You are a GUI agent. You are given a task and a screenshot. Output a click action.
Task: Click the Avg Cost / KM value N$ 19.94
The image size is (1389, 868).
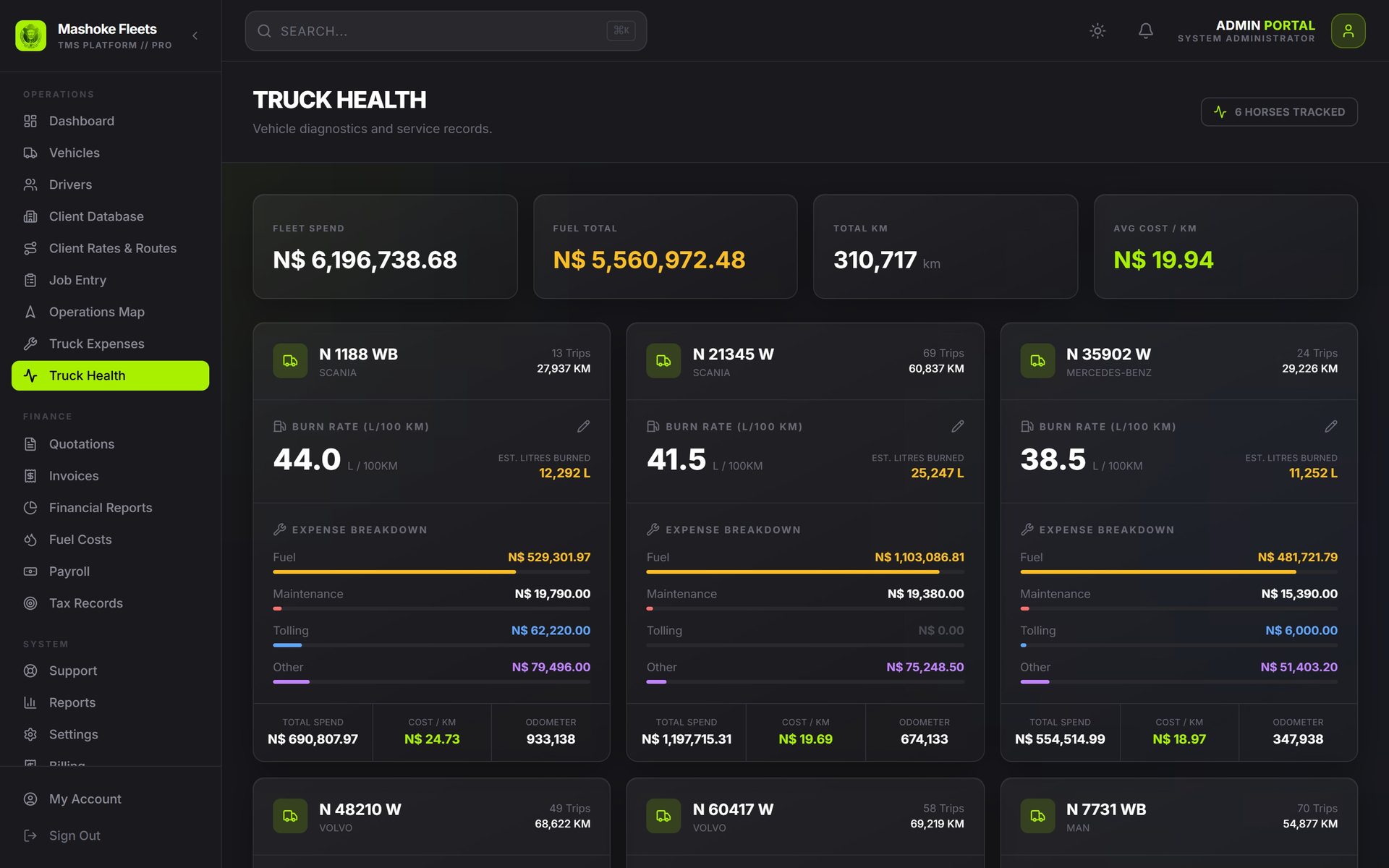(1163, 260)
